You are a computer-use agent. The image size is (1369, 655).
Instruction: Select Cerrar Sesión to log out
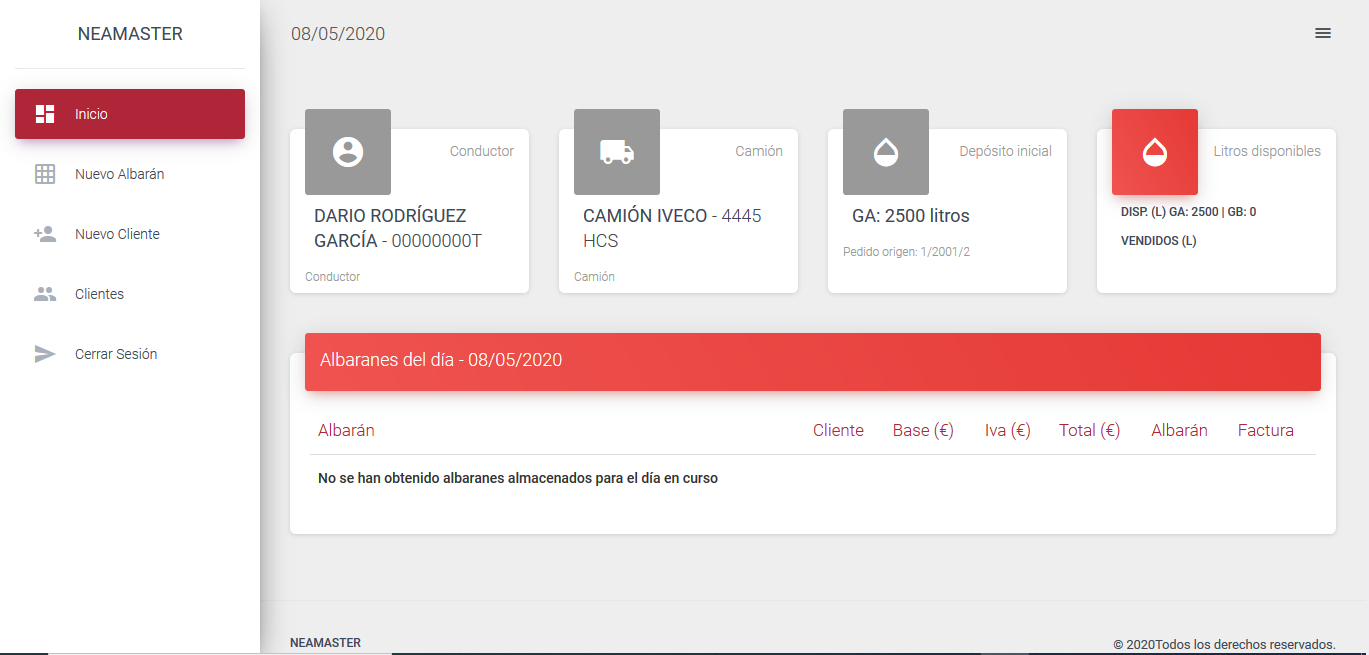click(x=116, y=354)
